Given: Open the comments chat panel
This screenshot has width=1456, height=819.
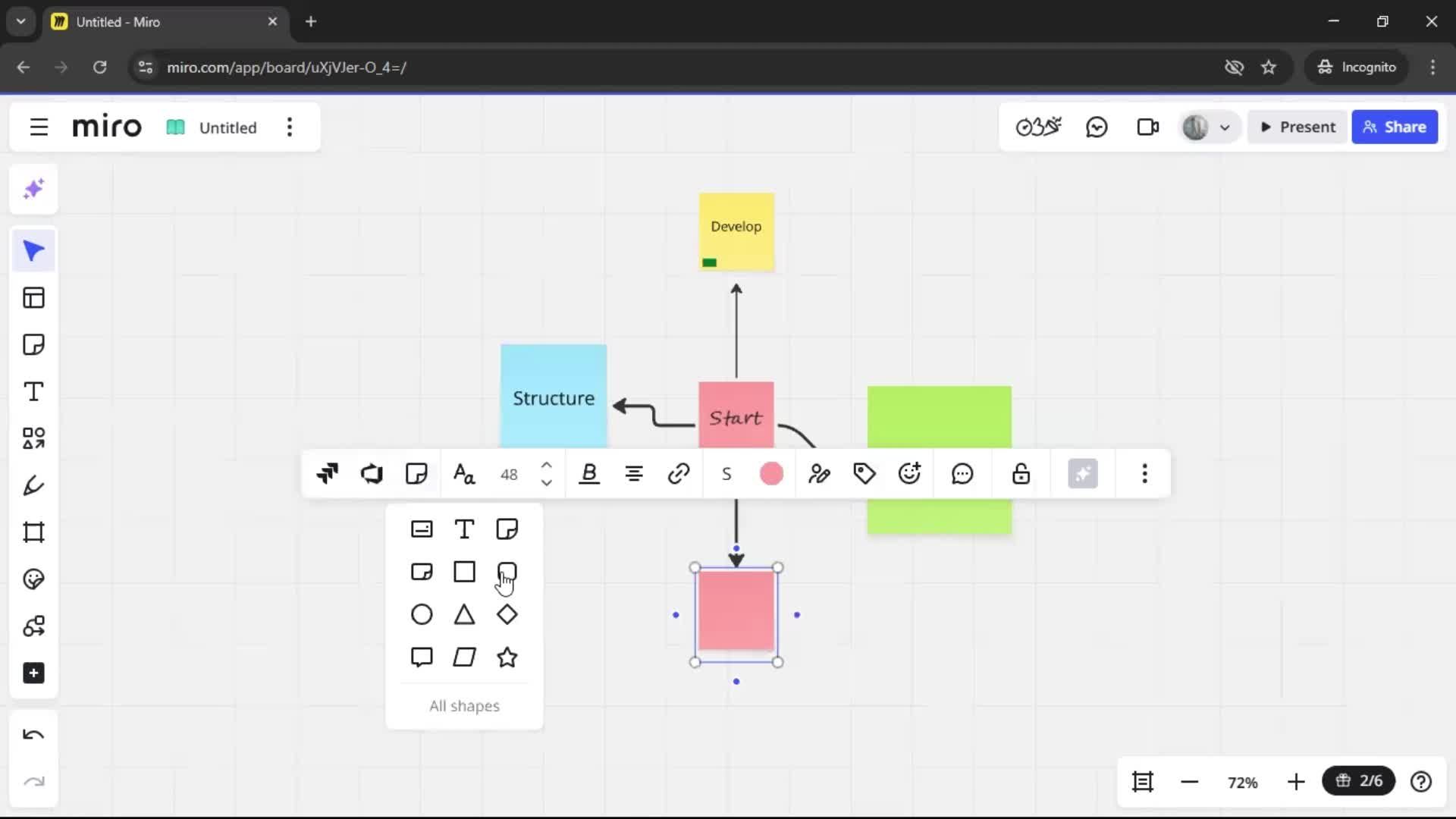Looking at the screenshot, I should tap(1097, 127).
